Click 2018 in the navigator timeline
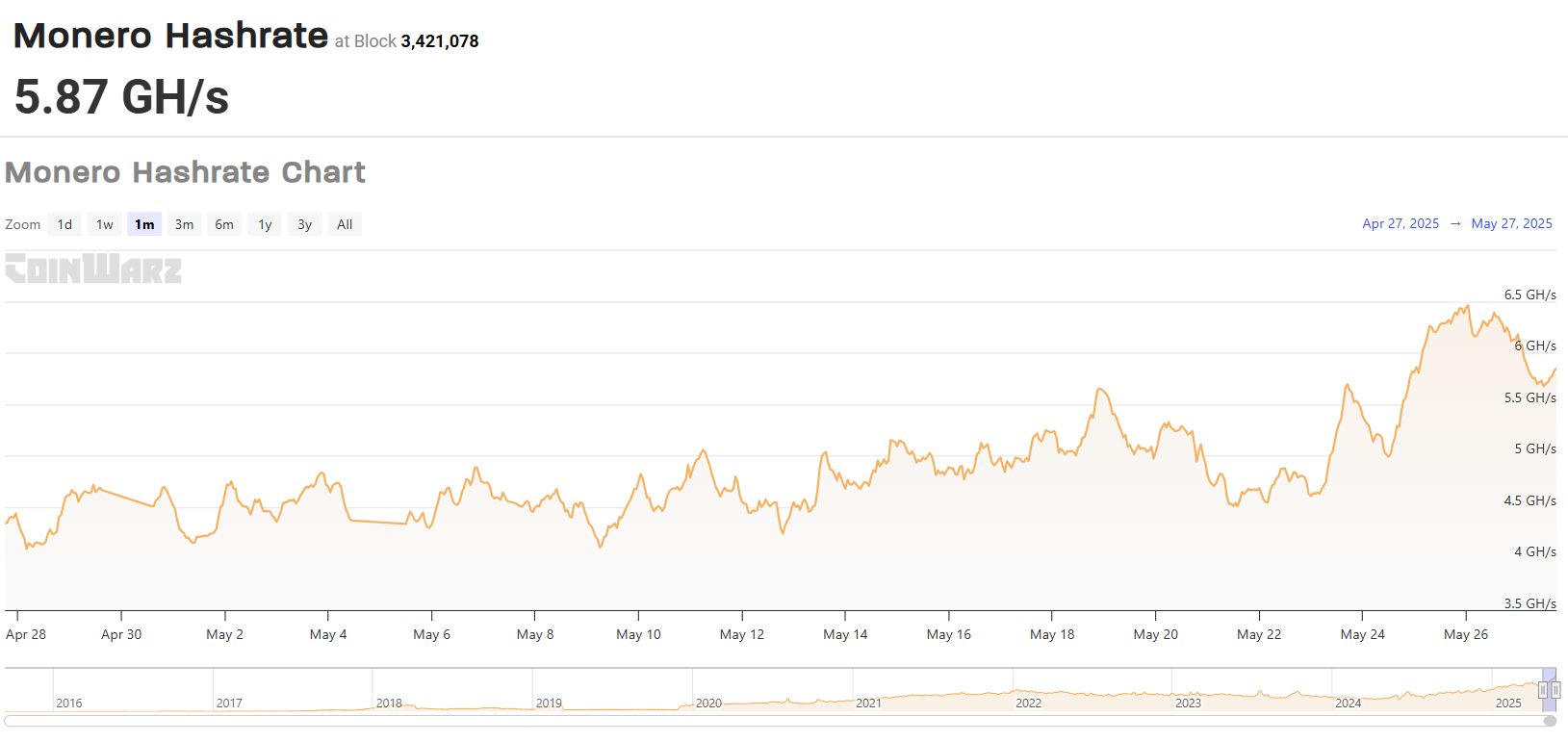This screenshot has width=1568, height=742. (389, 704)
